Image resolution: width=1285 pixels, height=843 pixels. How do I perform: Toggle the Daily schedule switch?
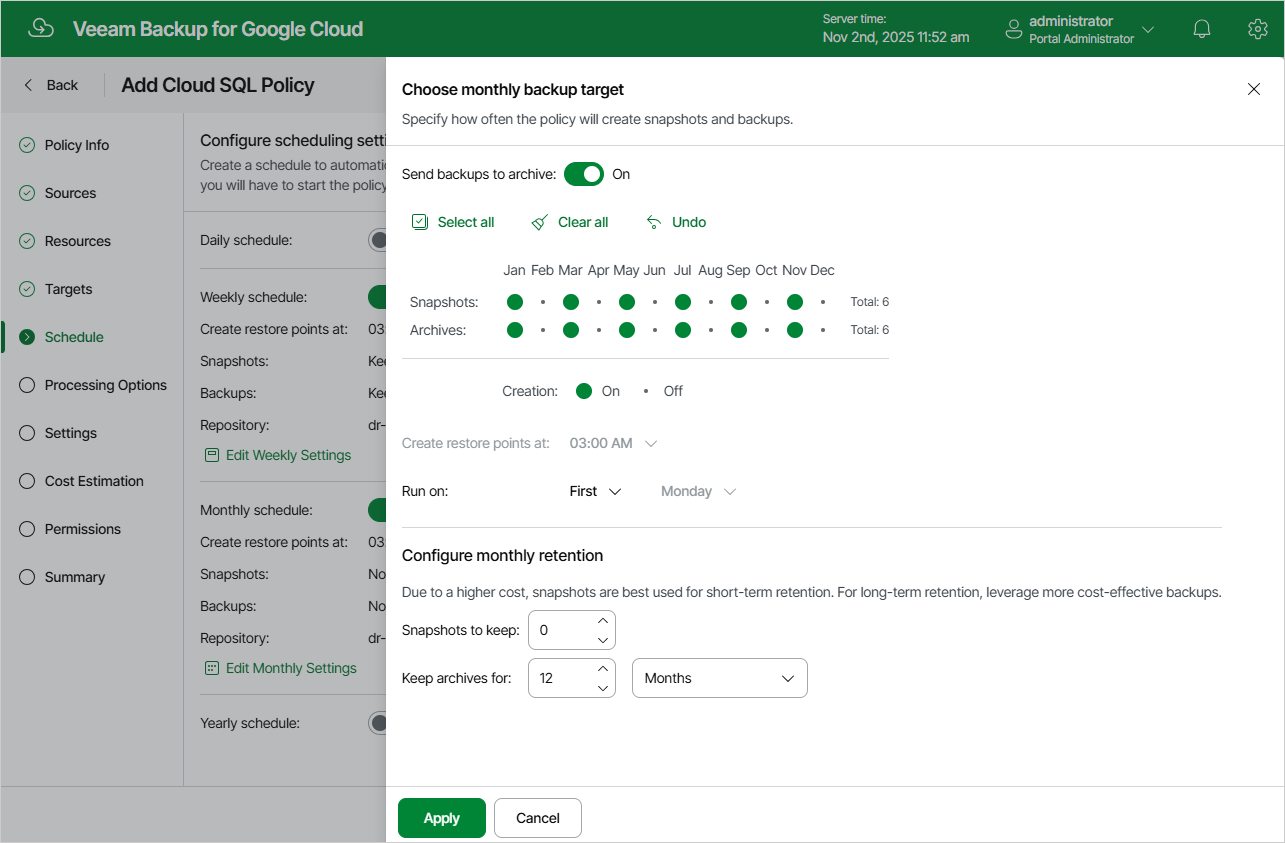378,240
